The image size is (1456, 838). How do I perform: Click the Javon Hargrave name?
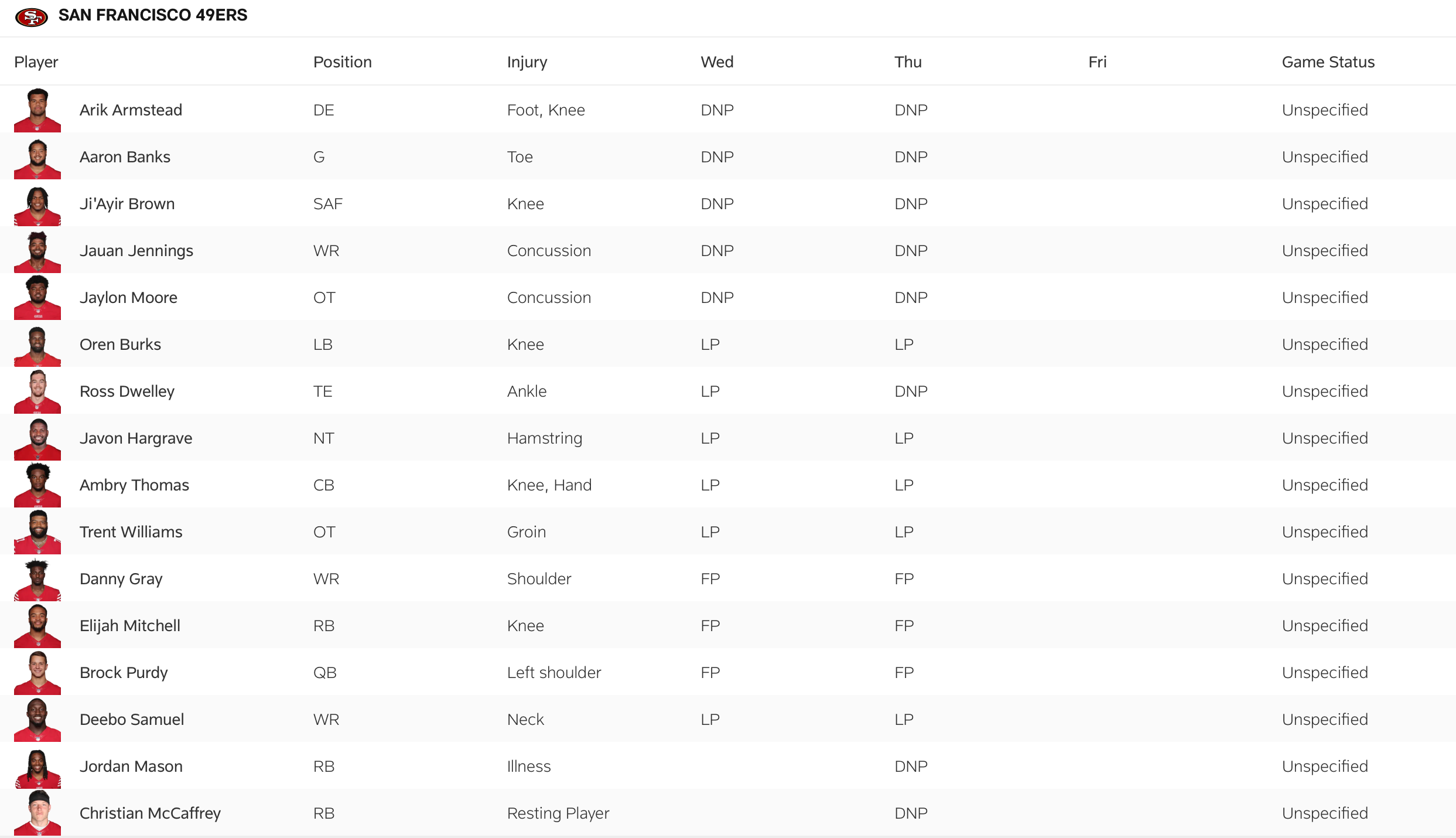(x=136, y=438)
